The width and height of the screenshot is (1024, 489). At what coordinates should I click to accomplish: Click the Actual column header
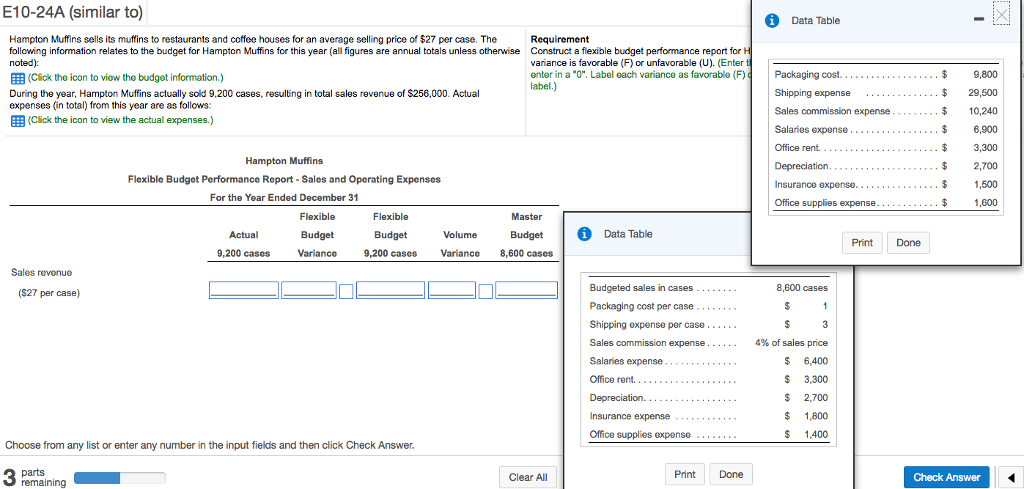pos(244,234)
